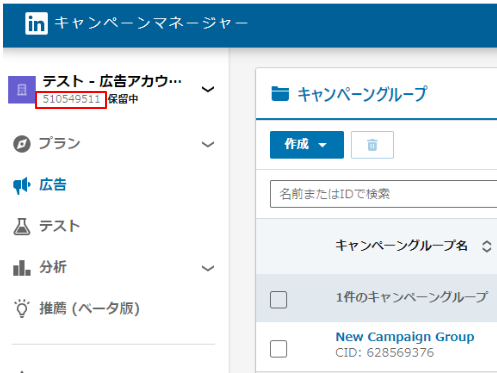Click the compass icon beside プラン
Screen dimensions: 497x373
22,144
